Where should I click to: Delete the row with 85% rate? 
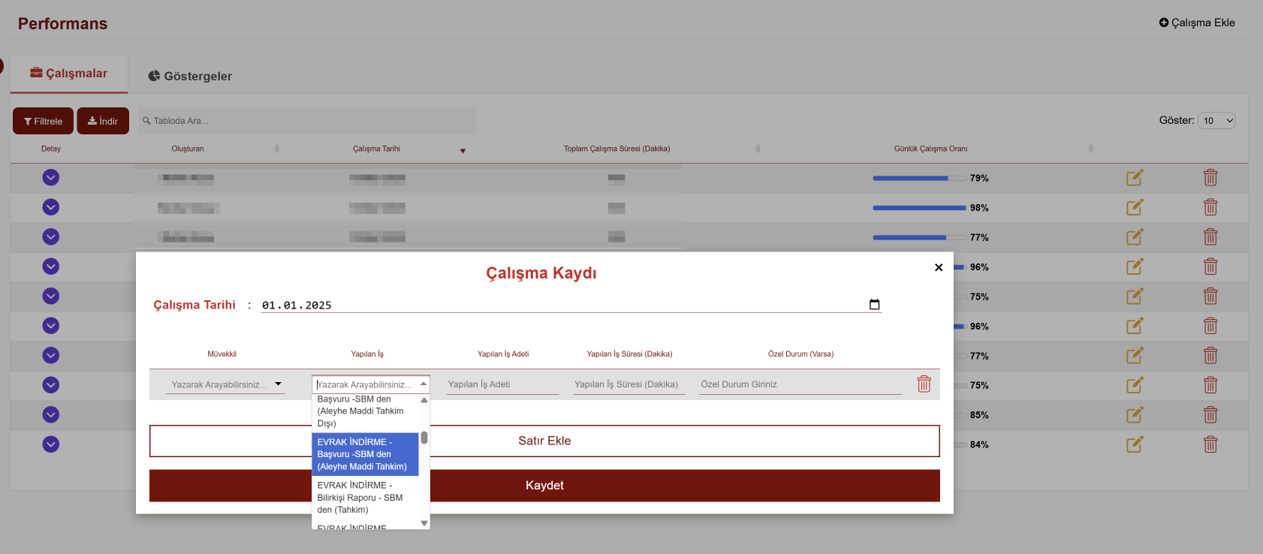coord(1210,414)
